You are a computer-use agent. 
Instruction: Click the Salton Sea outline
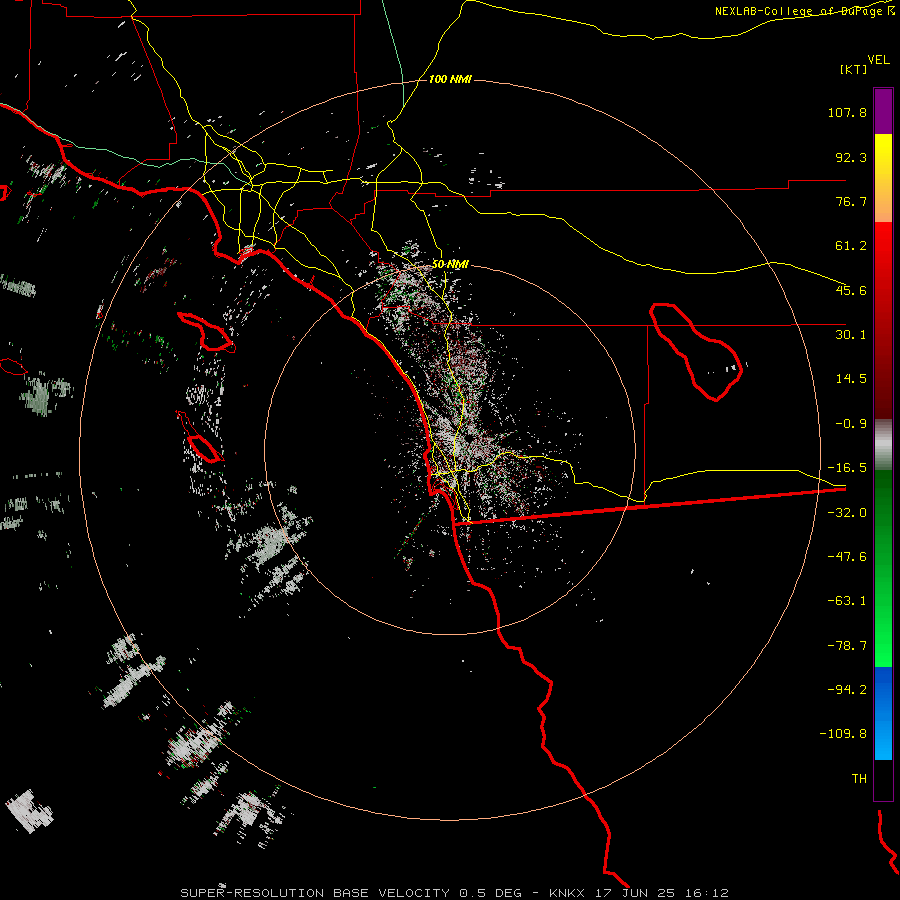click(x=696, y=352)
